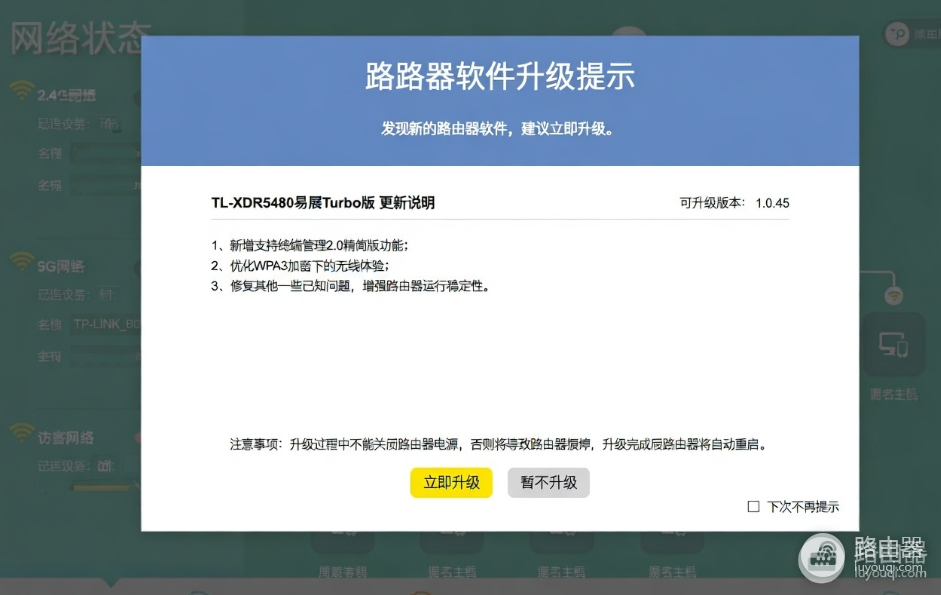Open the device icon on the right edge
Image resolution: width=941 pixels, height=595 pixels.
(x=894, y=345)
